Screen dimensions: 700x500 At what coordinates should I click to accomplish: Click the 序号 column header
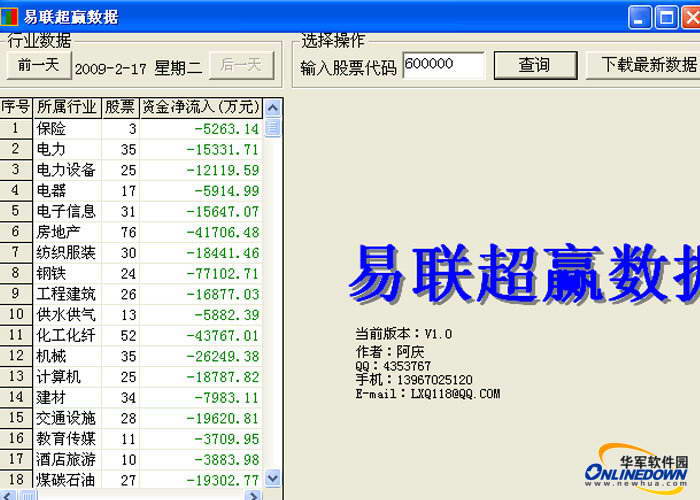(16, 108)
